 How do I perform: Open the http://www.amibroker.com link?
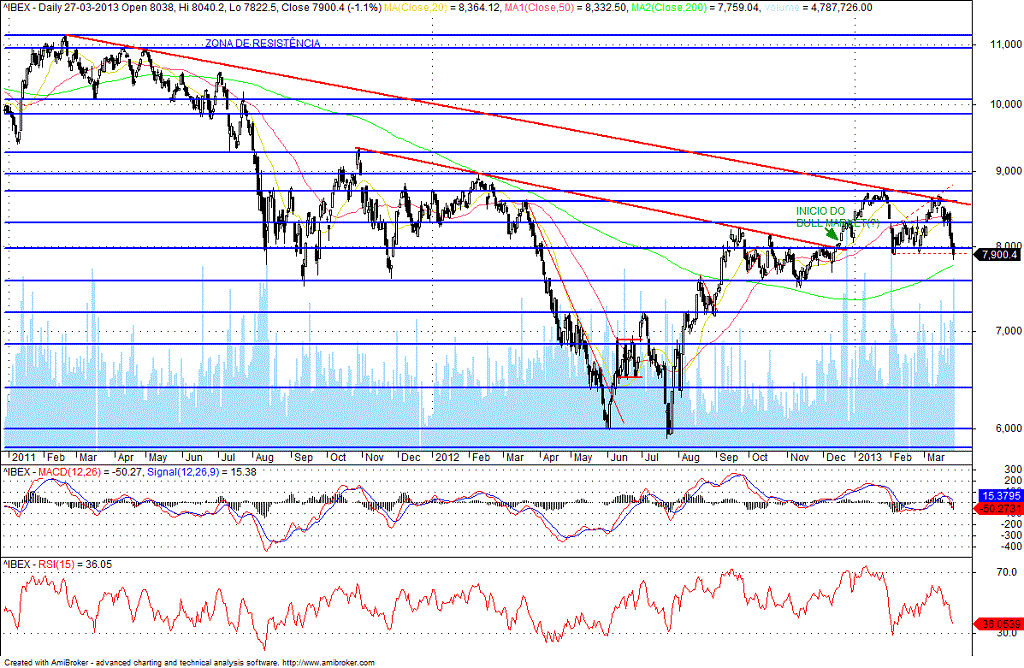pos(328,663)
